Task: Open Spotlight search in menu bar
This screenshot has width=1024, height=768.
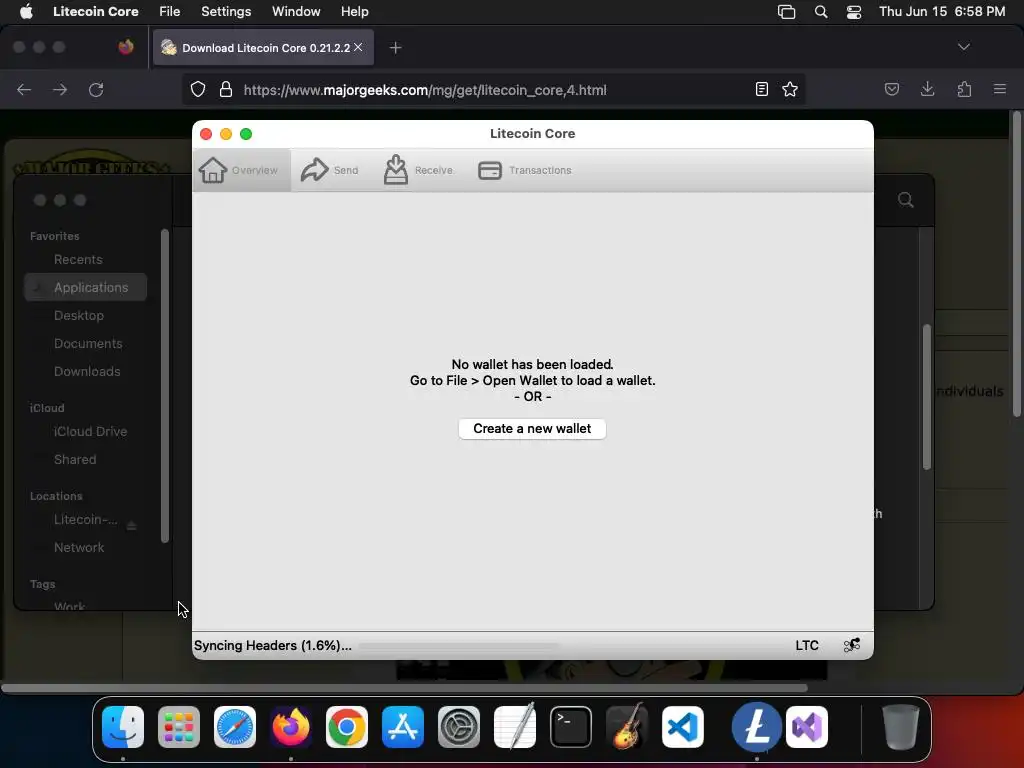Action: pos(821,12)
